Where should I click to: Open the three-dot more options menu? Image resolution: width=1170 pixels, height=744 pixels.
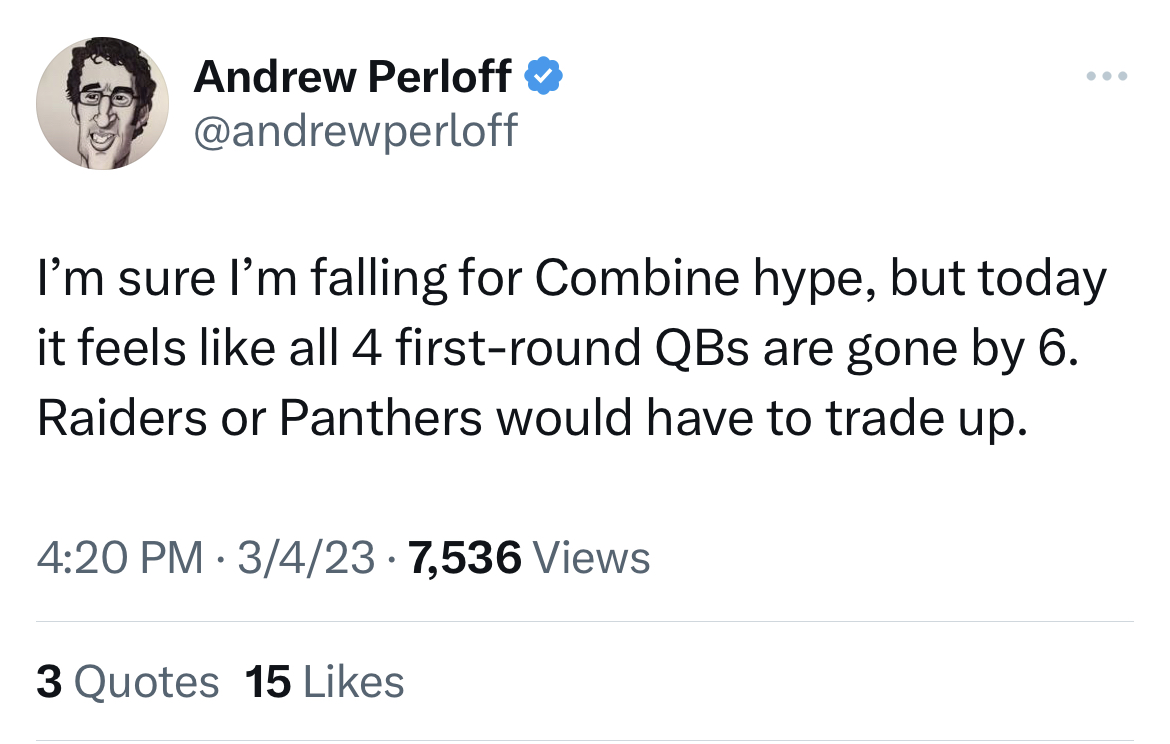click(x=1107, y=76)
